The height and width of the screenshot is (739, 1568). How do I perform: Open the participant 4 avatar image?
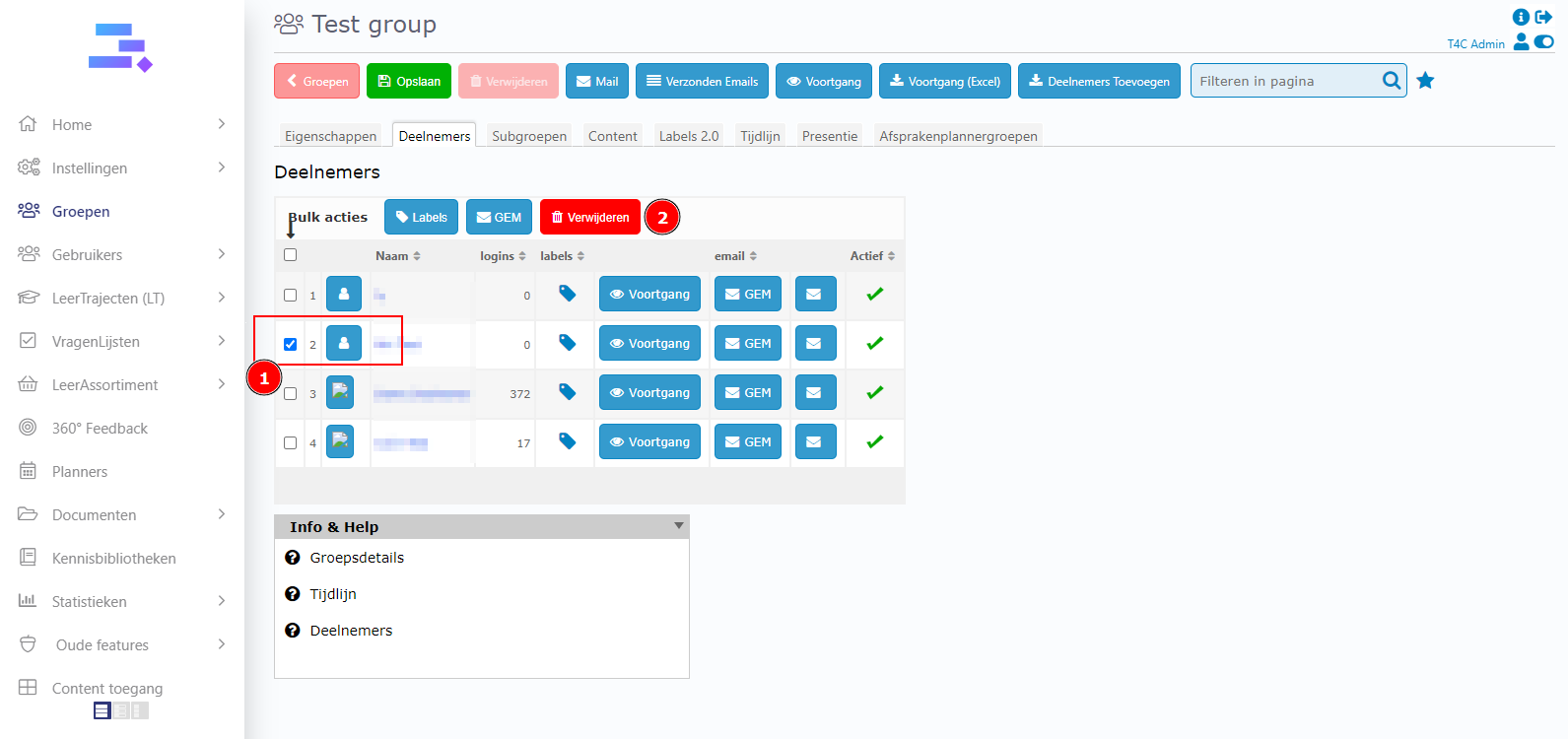pyautogui.click(x=340, y=440)
